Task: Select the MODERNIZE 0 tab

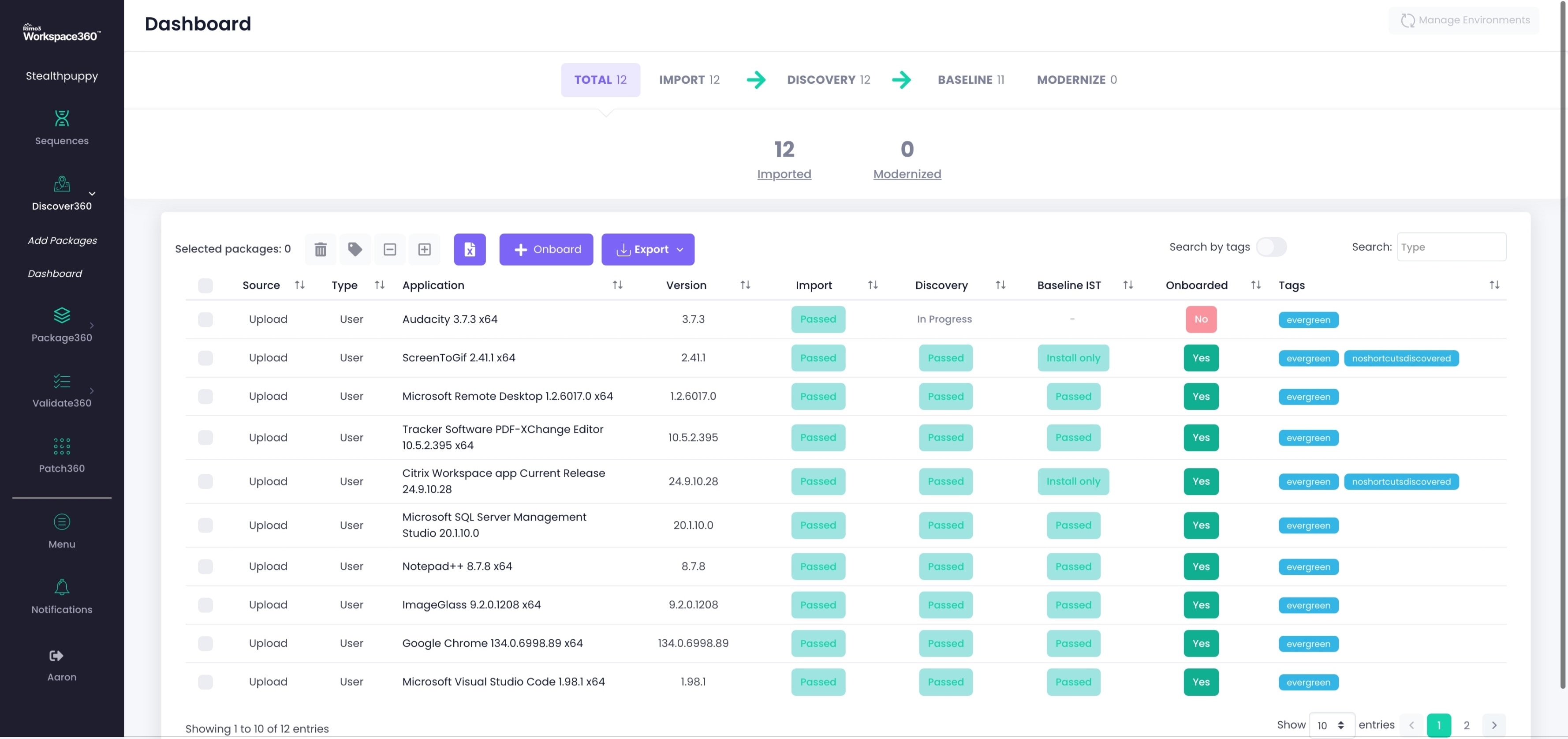Action: coord(1077,80)
